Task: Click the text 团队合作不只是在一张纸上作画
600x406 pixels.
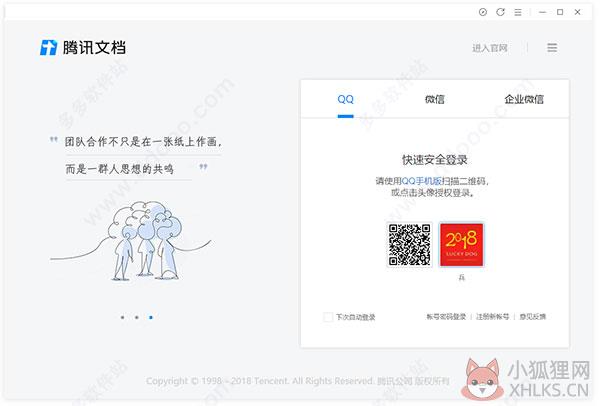Action: [x=143, y=142]
